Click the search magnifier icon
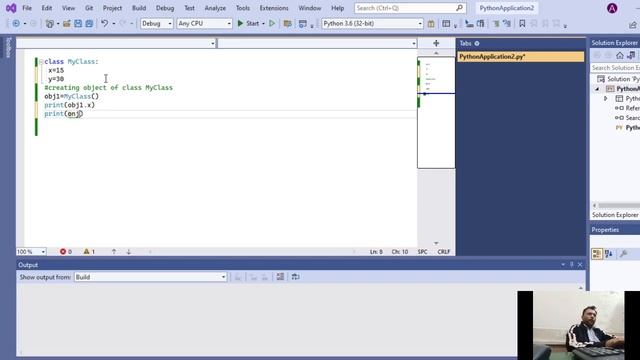The height and width of the screenshot is (360, 640). [460, 7]
